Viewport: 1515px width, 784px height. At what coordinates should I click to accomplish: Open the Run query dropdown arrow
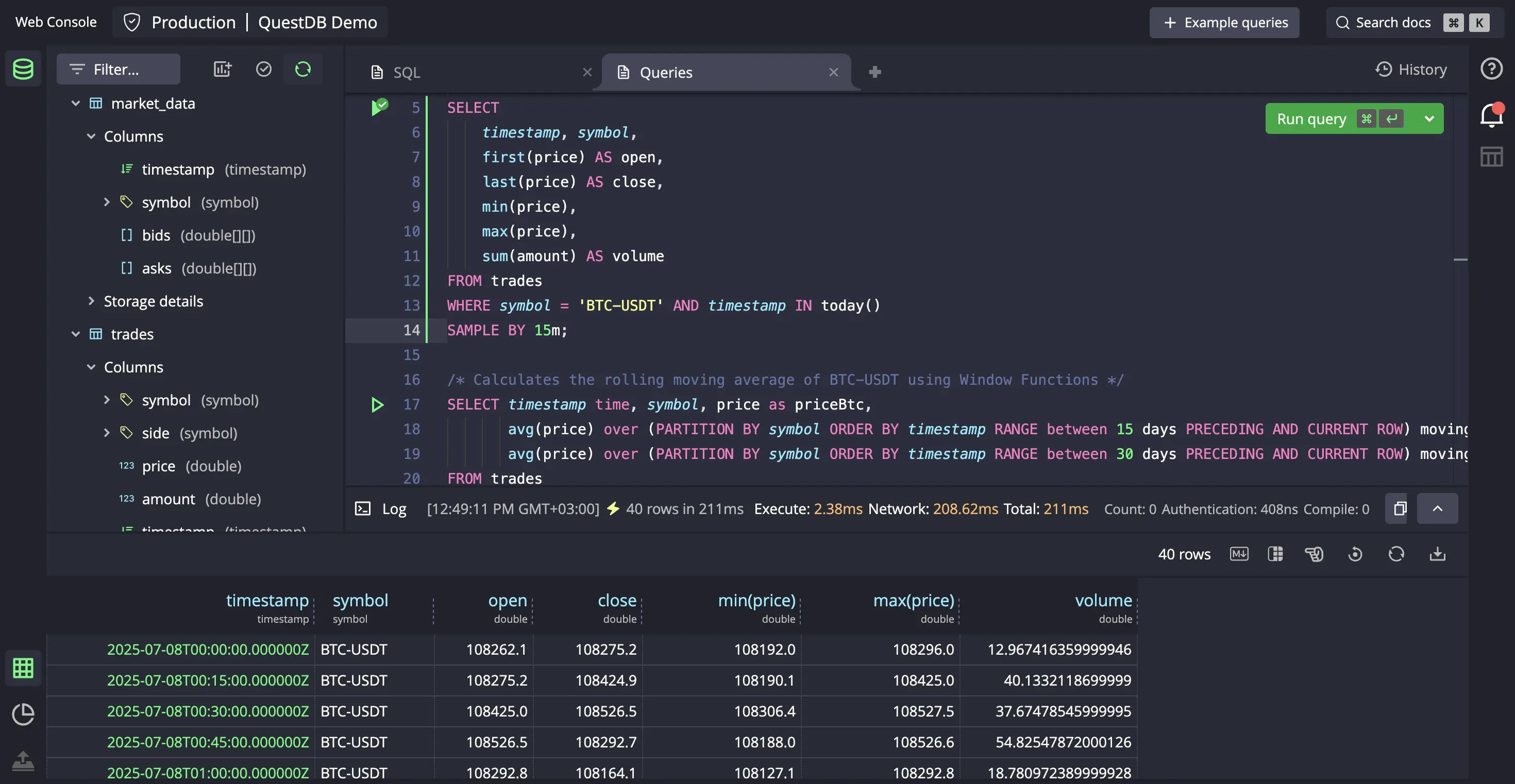pos(1428,118)
